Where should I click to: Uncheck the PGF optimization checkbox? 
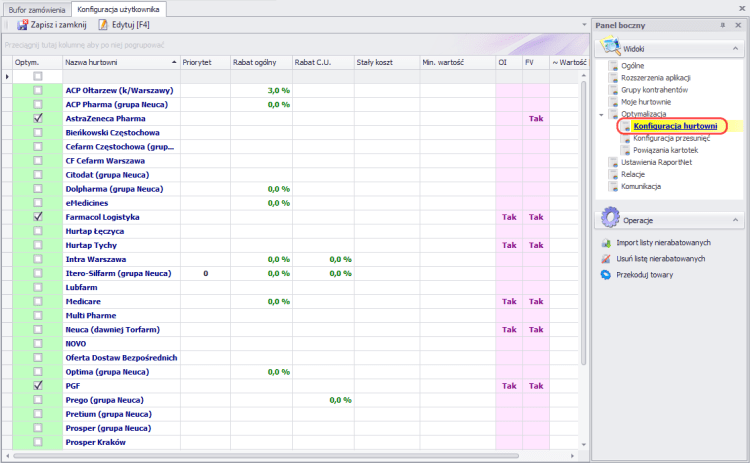(38, 385)
